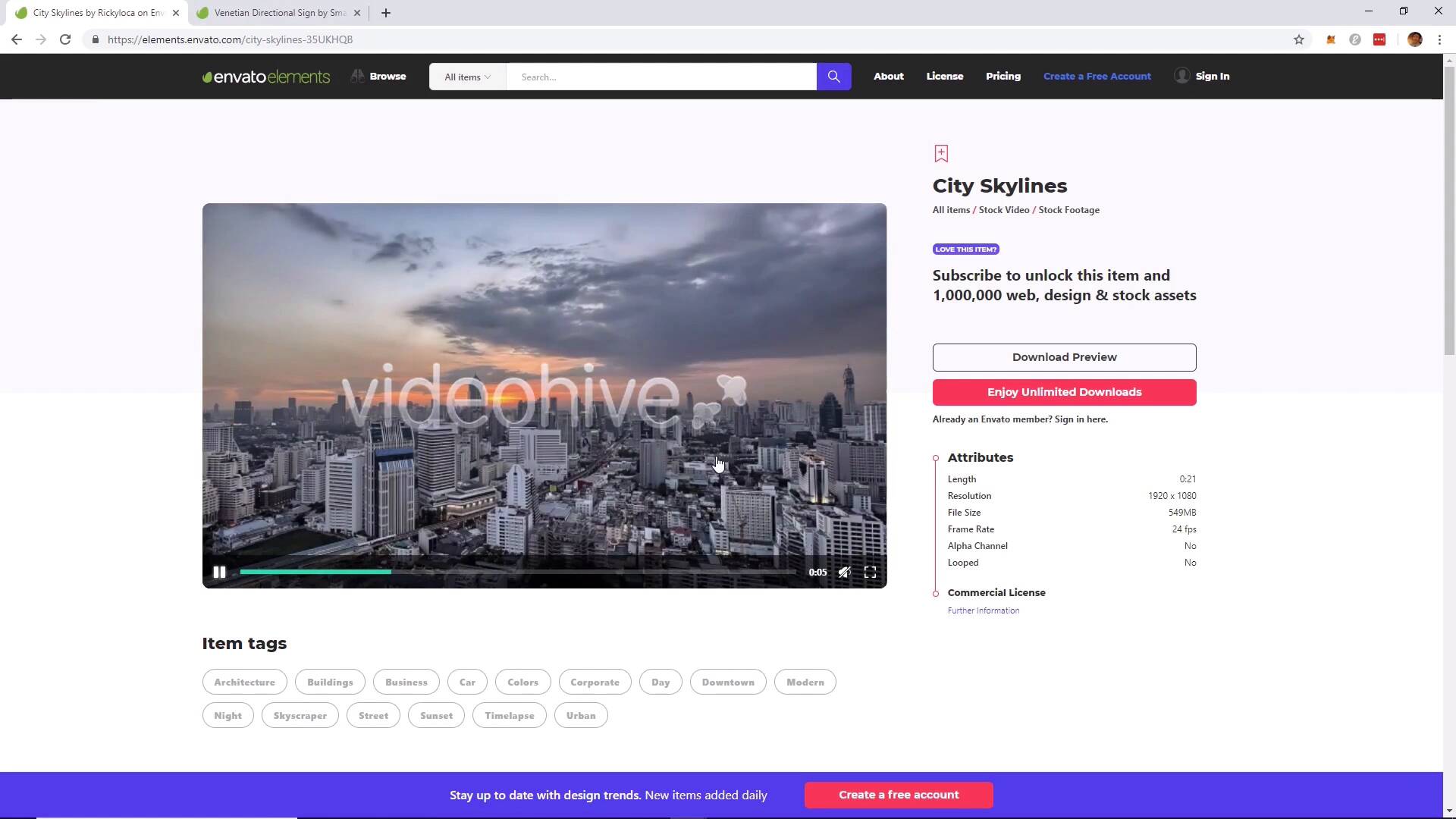The image size is (1456, 819).
Task: Pause the video with the pause button
Action: (x=219, y=573)
